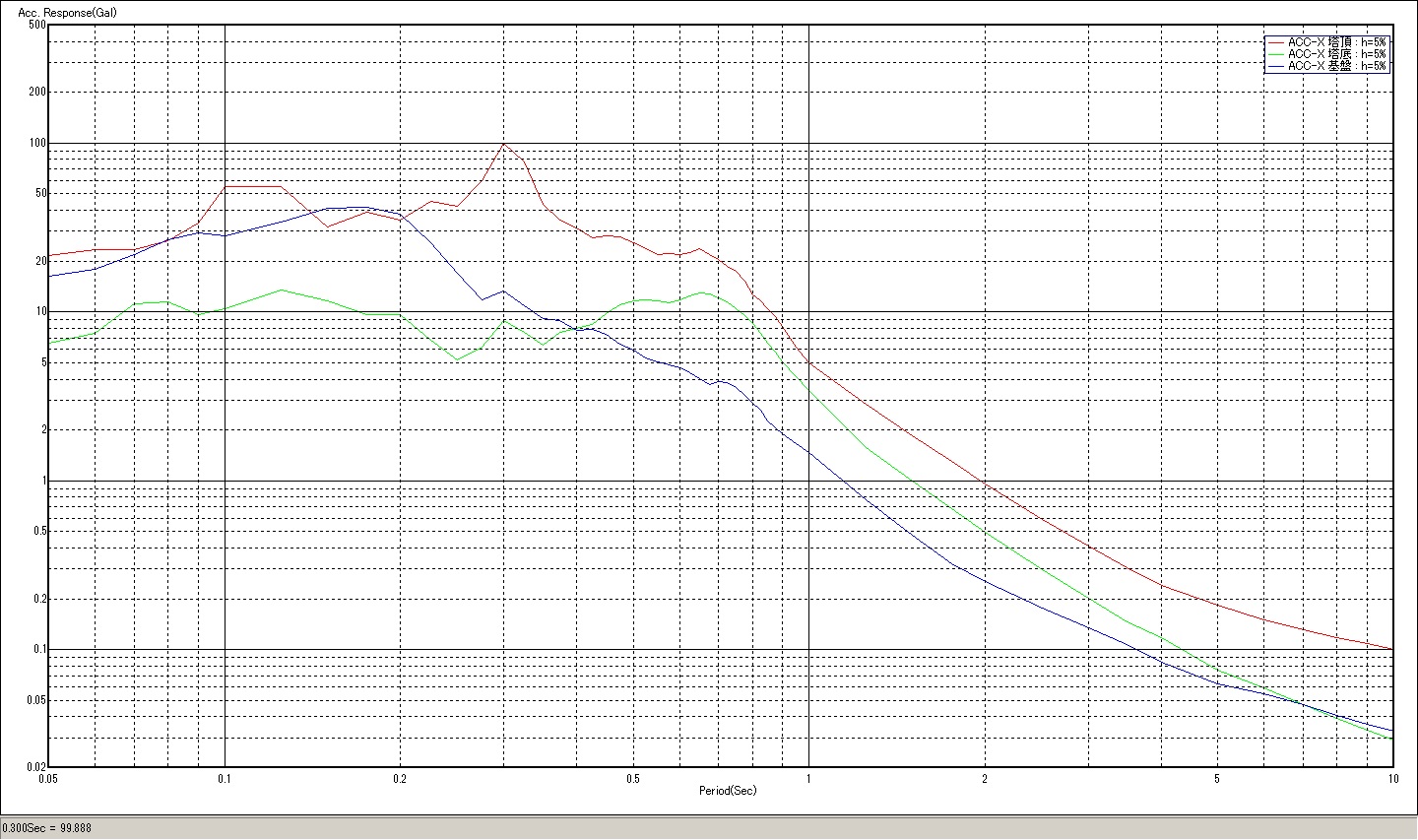
Task: Click the green line swatch in the legend
Action: (1276, 54)
